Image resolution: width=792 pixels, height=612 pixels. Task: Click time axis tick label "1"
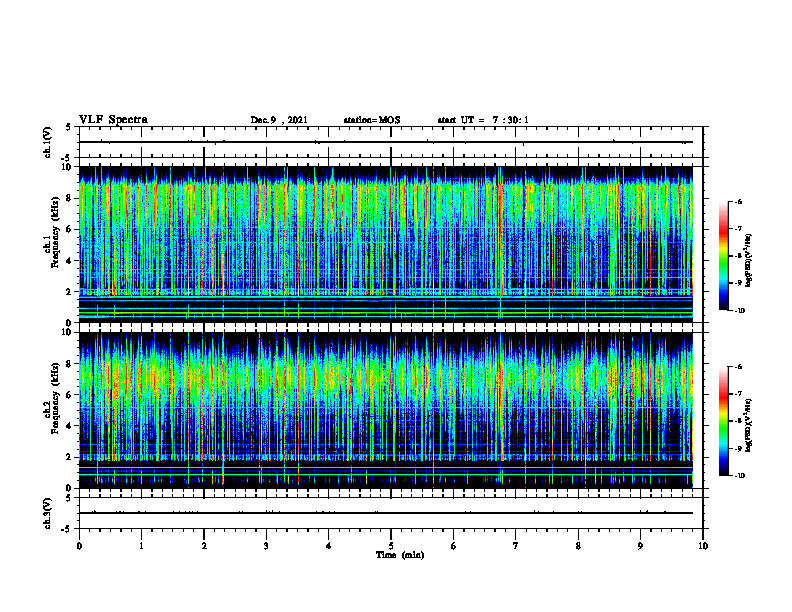pyautogui.click(x=141, y=546)
